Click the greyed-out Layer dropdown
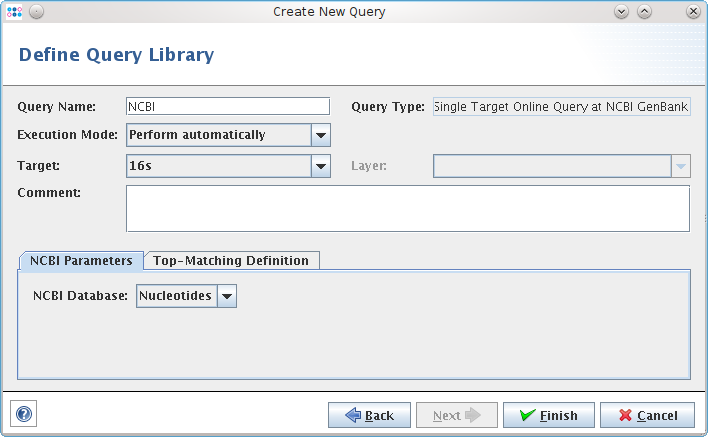This screenshot has height=437, width=708. point(560,166)
